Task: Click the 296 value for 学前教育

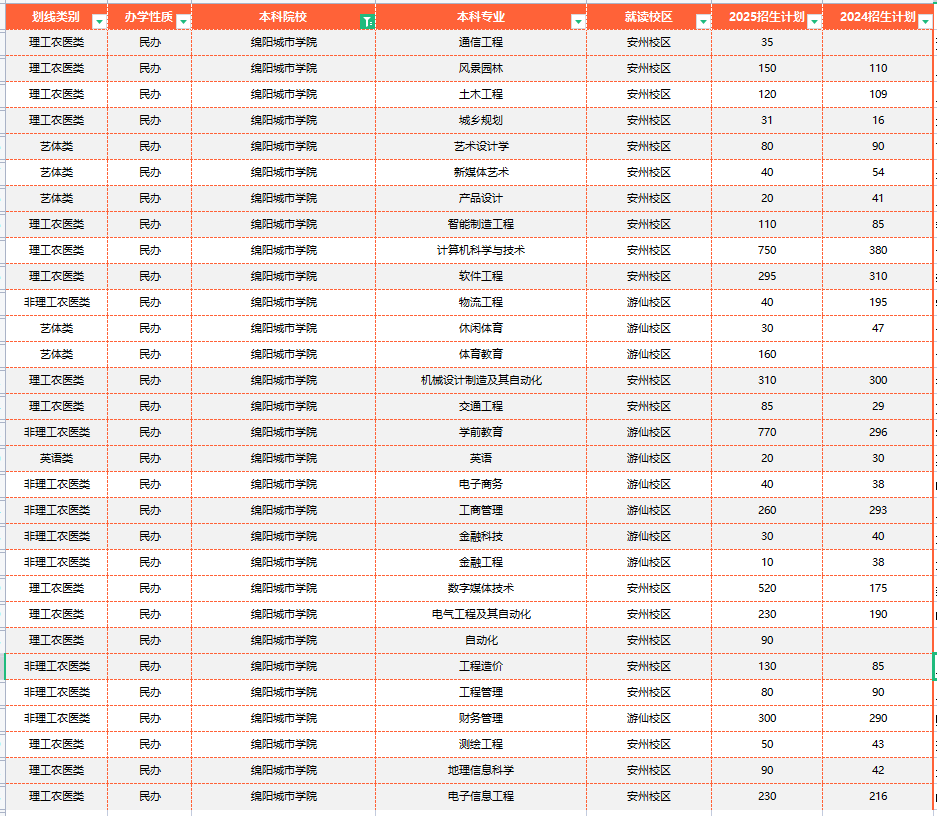Action: 878,432
